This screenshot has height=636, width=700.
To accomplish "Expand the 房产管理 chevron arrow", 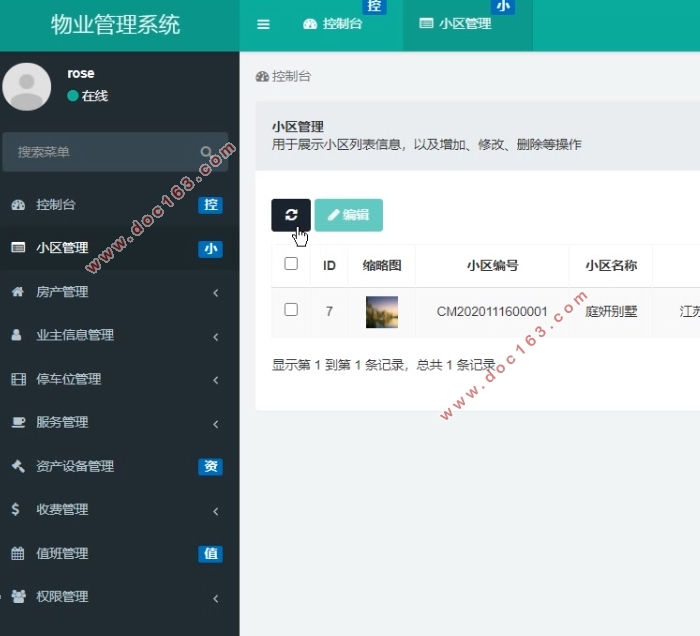I will [216, 293].
